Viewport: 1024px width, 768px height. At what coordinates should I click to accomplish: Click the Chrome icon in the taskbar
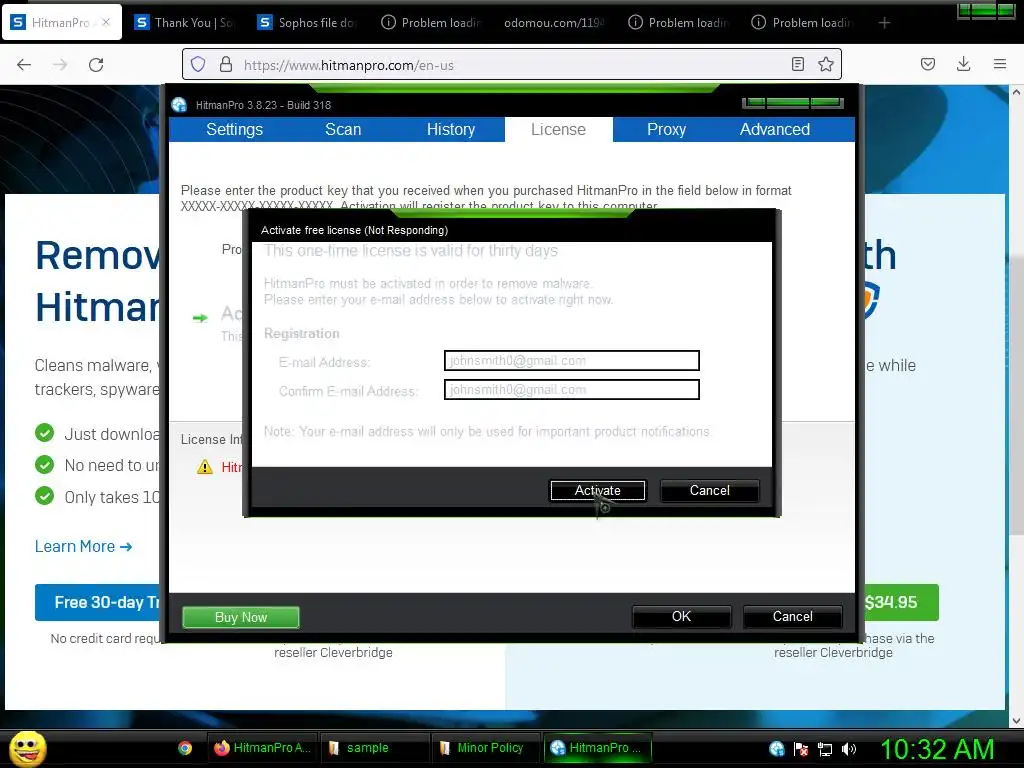185,748
